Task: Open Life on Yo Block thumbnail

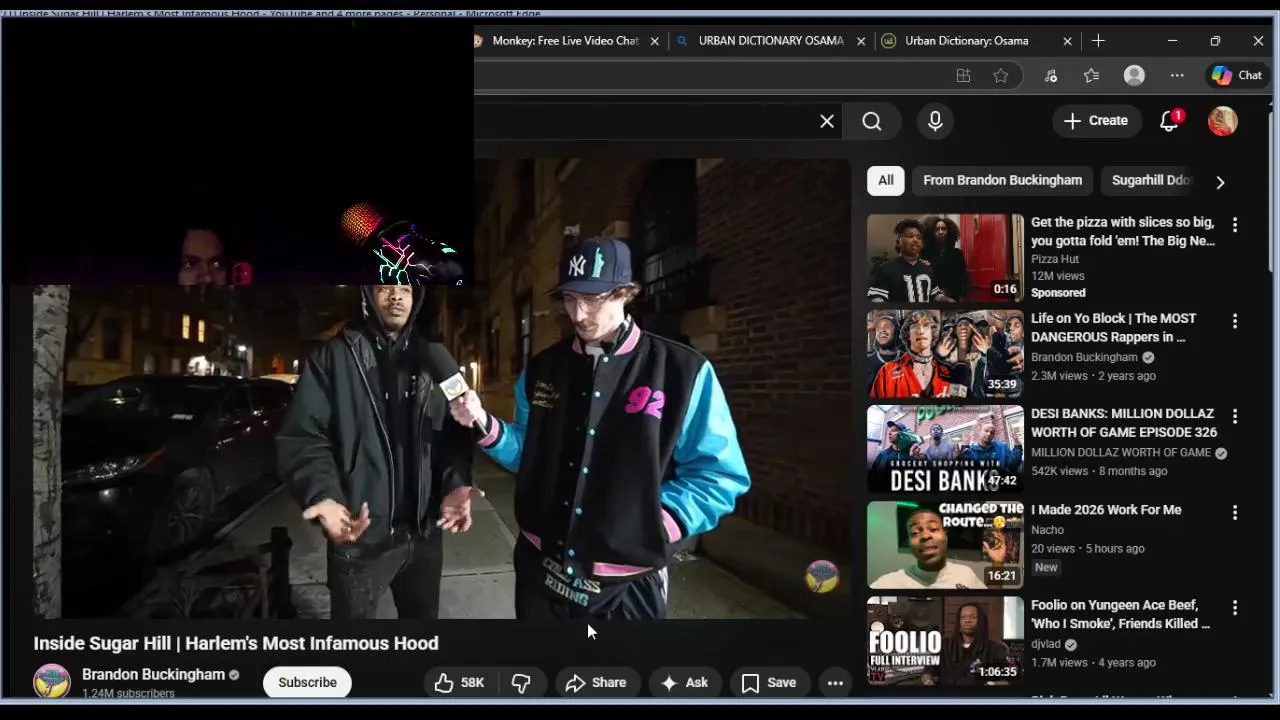Action: (x=945, y=354)
